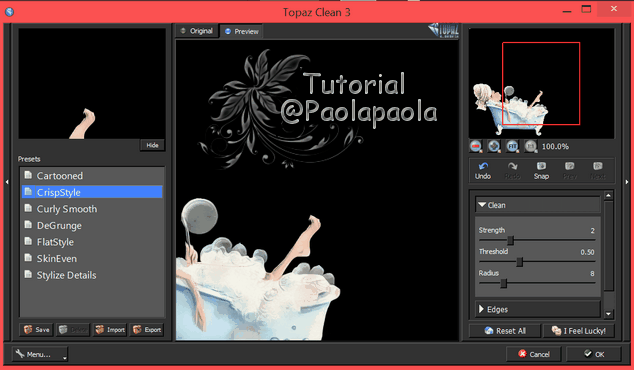Fit image to view with FIT icon
634x370 pixels.
(x=512, y=146)
